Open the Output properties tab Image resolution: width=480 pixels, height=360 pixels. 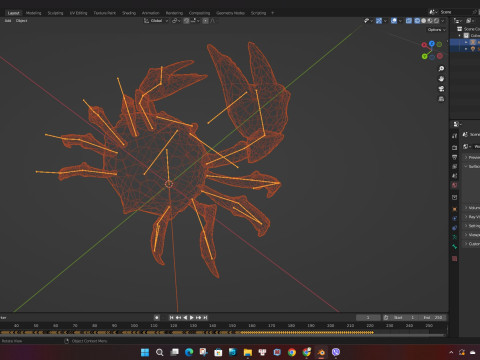[x=454, y=157]
